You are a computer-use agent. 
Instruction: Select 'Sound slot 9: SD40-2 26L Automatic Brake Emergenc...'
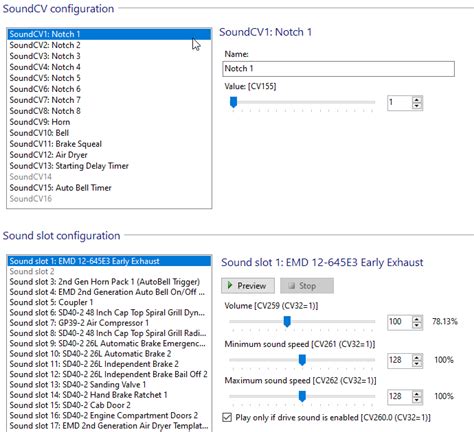pyautogui.click(x=109, y=344)
